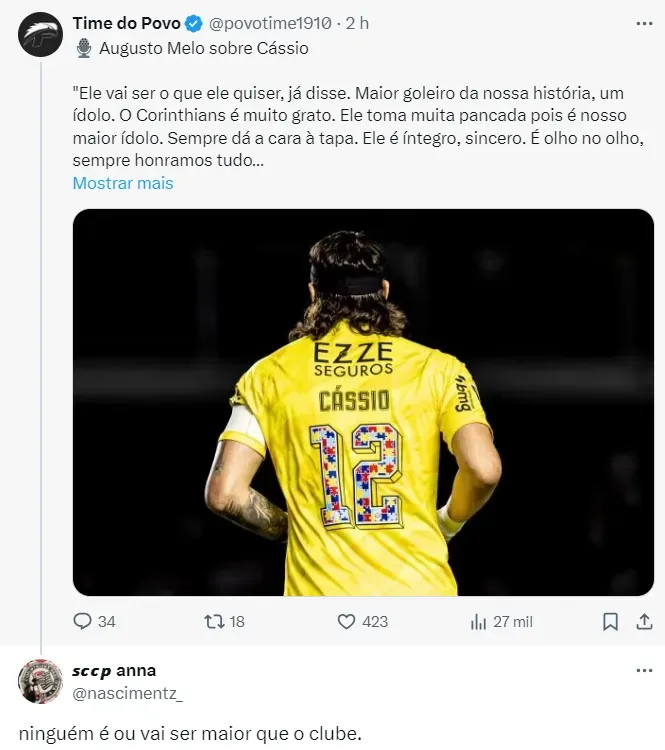Image resolution: width=665 pixels, height=750 pixels.
Task: Open Time do Povo profile avatar
Action: (x=40, y=33)
